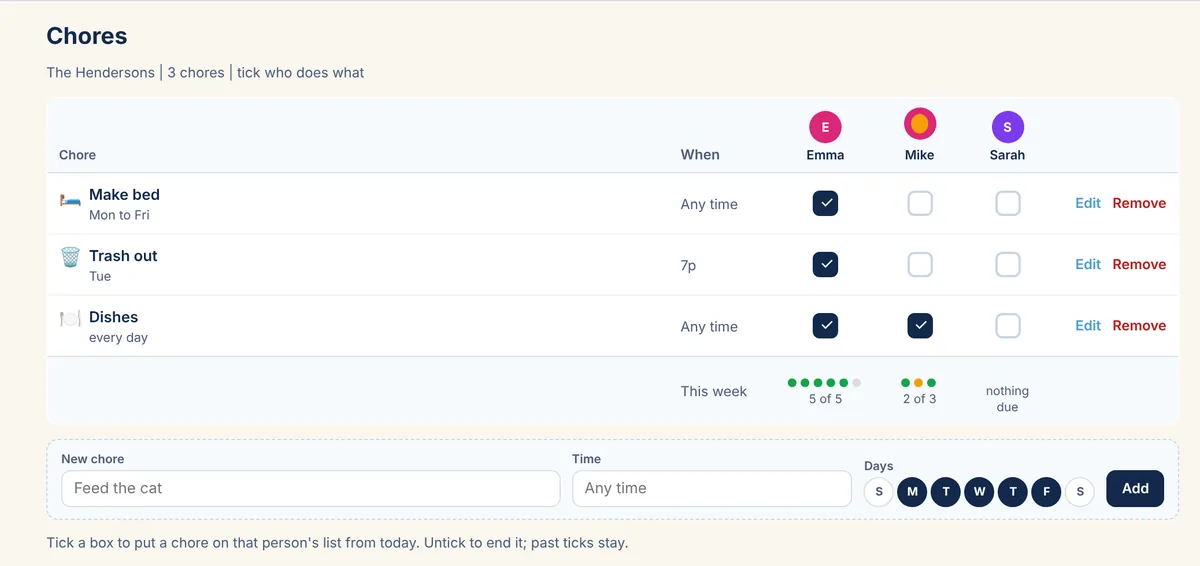This screenshot has height=566, width=1200.
Task: Click Emma's pink avatar icon
Action: (825, 127)
